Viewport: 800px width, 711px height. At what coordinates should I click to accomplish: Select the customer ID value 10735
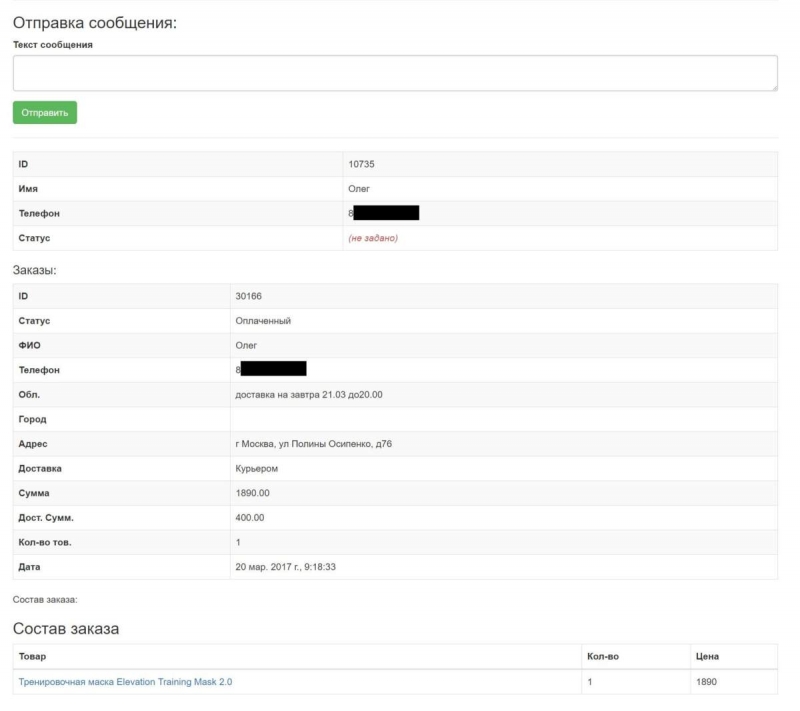pyautogui.click(x=361, y=164)
